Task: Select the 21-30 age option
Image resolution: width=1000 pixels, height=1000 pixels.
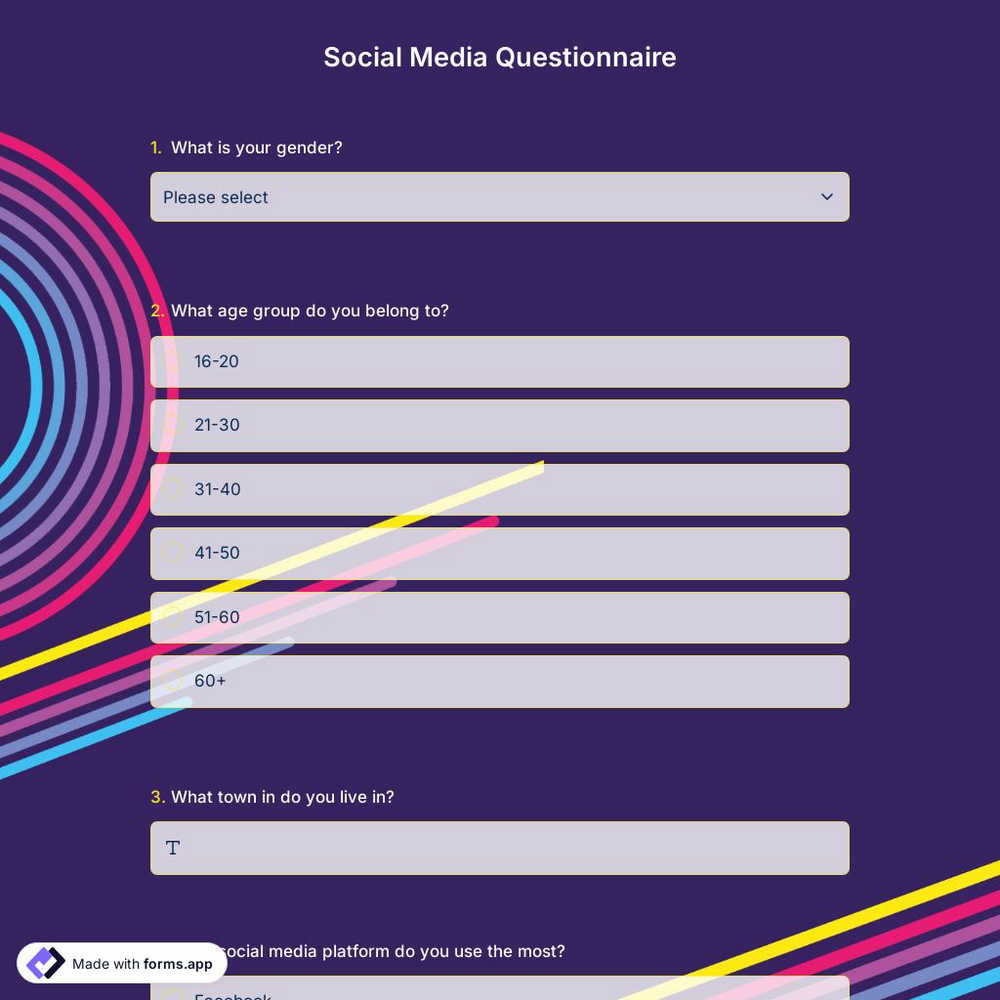Action: coord(173,425)
